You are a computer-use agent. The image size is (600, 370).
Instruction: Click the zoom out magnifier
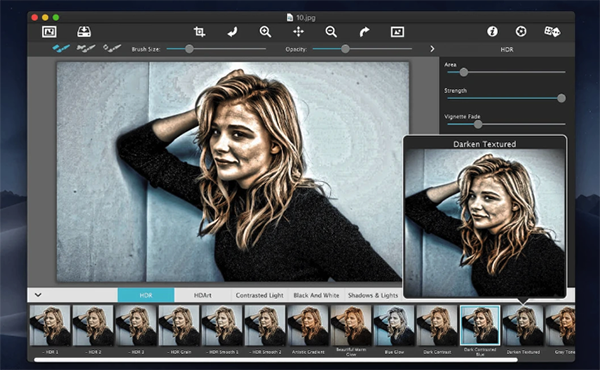coord(331,32)
